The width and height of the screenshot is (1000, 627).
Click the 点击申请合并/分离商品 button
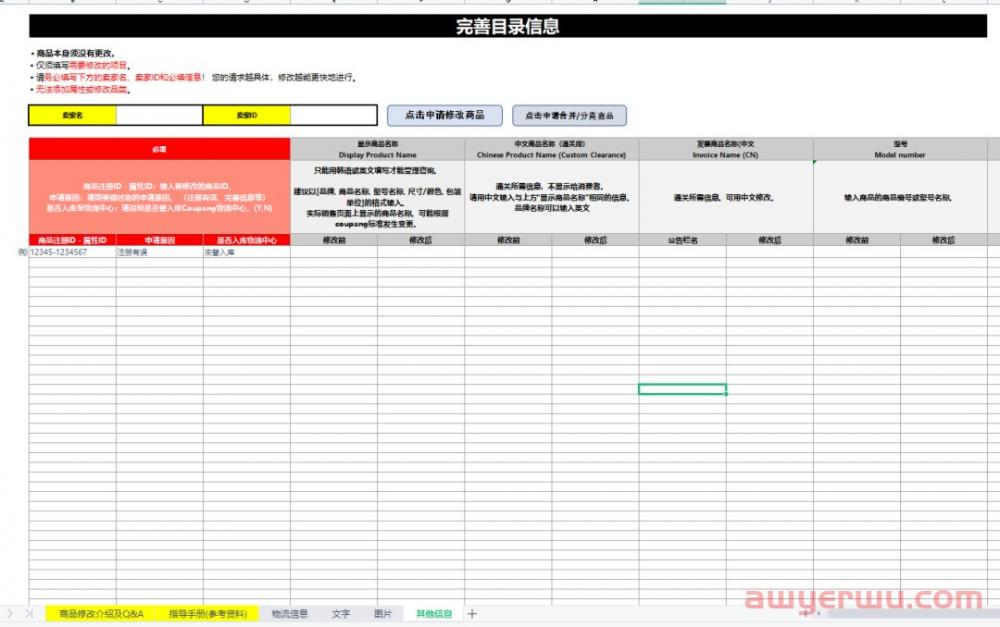569,115
